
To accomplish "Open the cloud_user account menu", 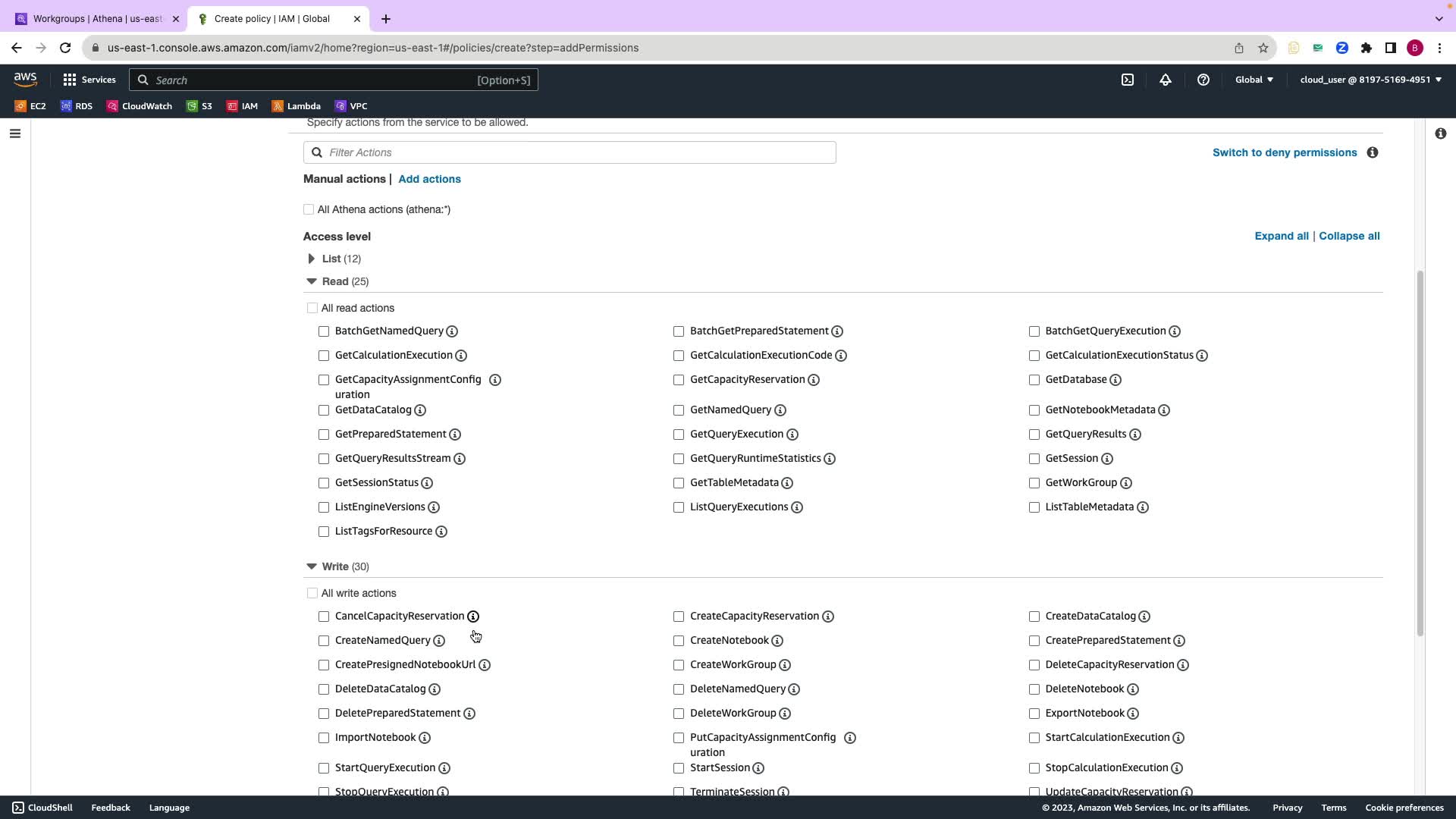I will click(x=1370, y=80).
